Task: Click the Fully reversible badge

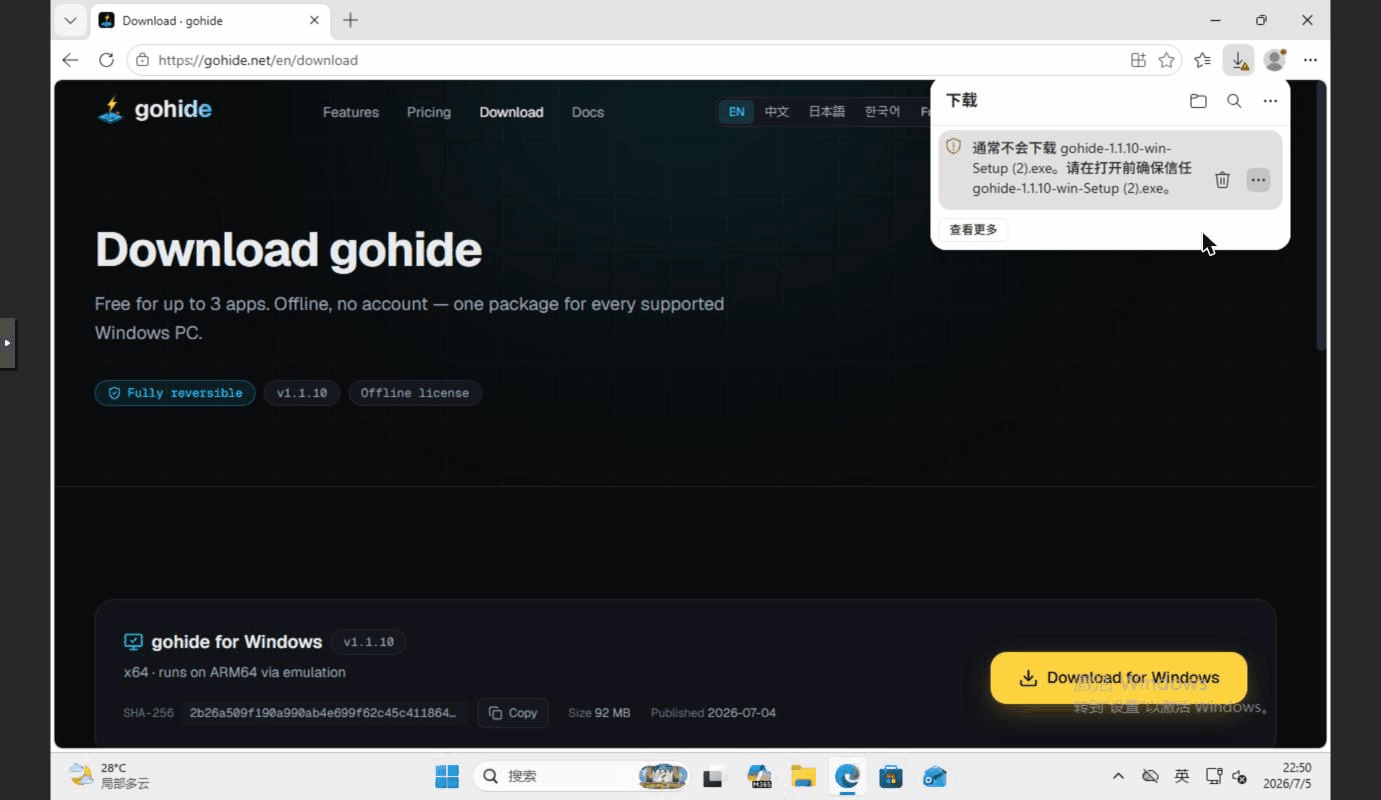Action: [175, 393]
